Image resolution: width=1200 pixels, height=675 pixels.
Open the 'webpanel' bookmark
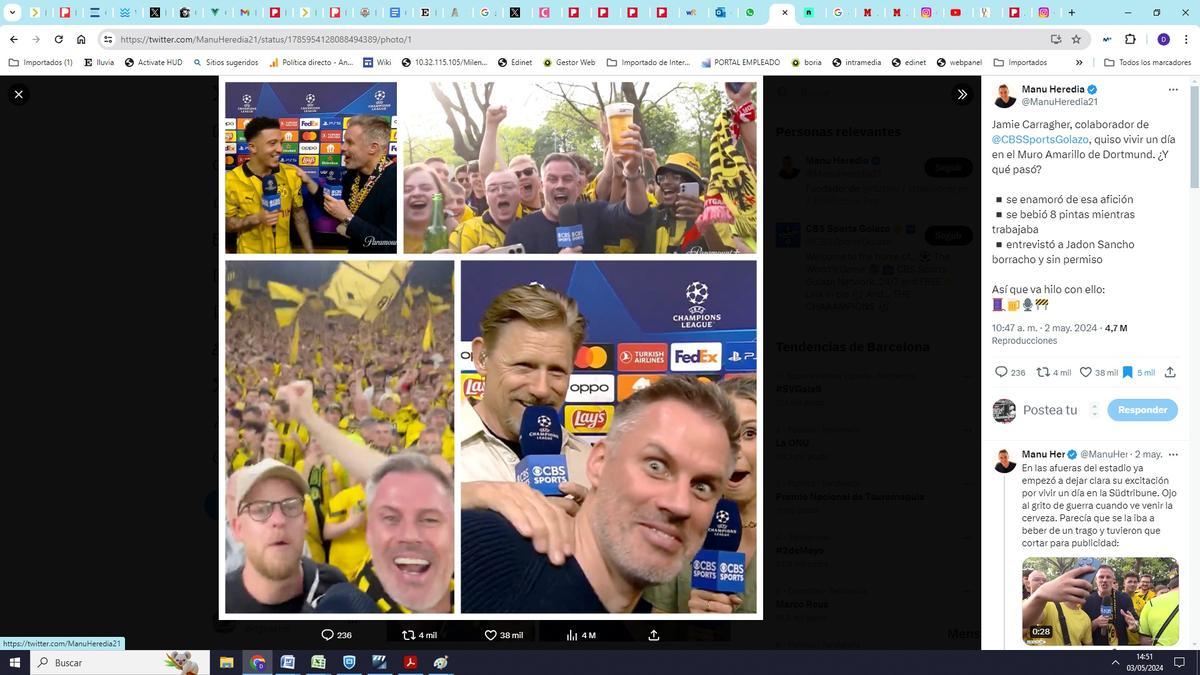tap(959, 62)
